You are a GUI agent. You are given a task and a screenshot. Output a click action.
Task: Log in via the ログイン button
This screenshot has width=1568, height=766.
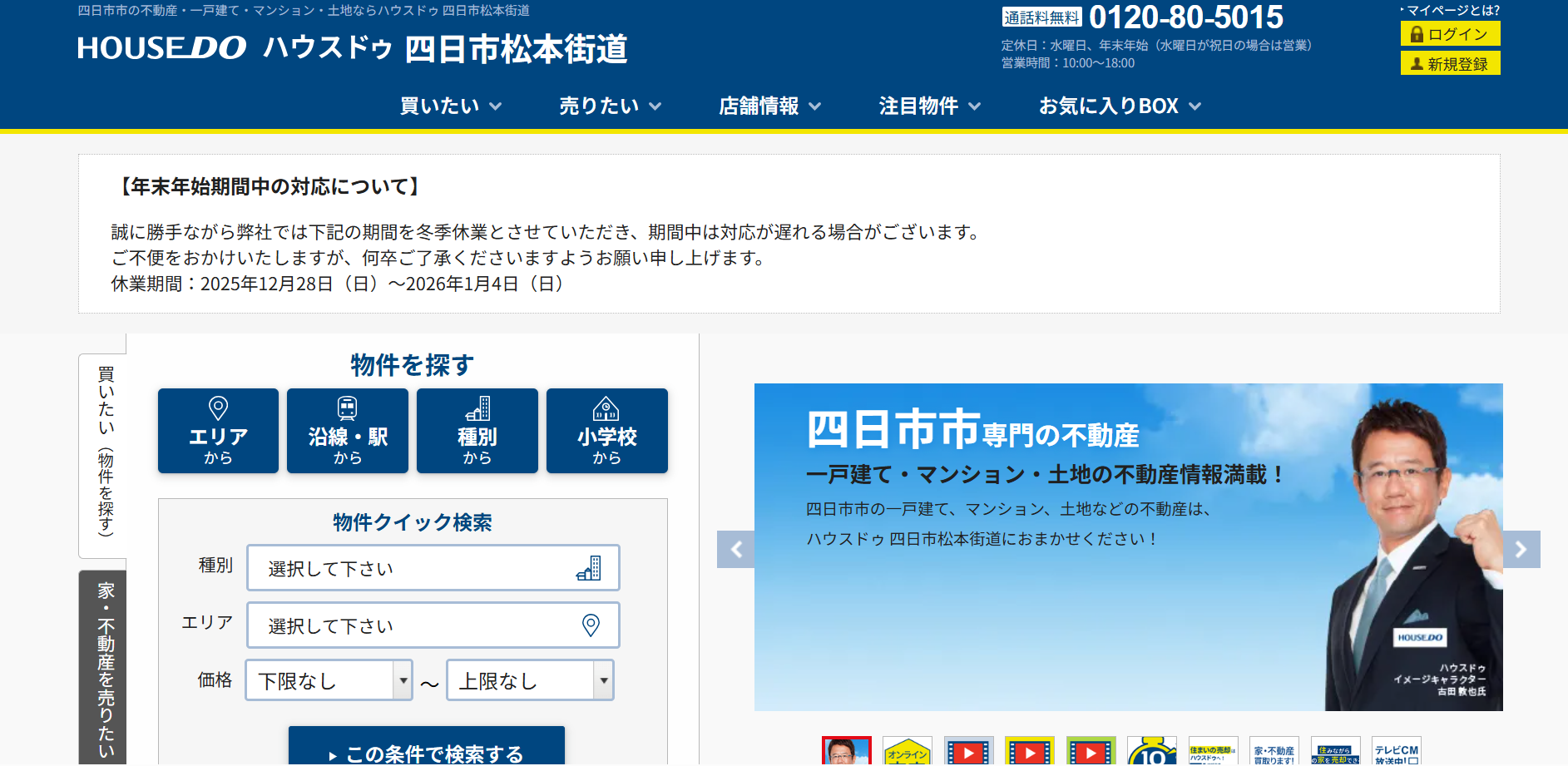[1450, 34]
